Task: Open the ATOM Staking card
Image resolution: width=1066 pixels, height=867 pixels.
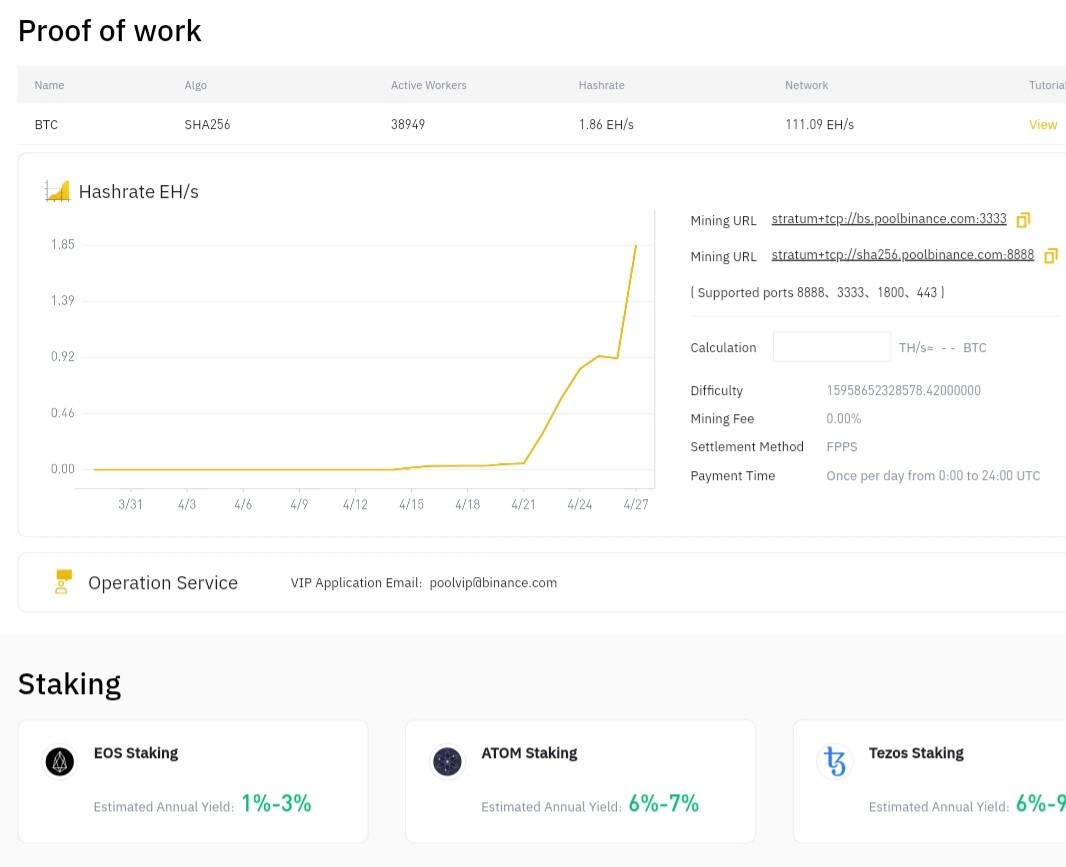Action: point(580,780)
